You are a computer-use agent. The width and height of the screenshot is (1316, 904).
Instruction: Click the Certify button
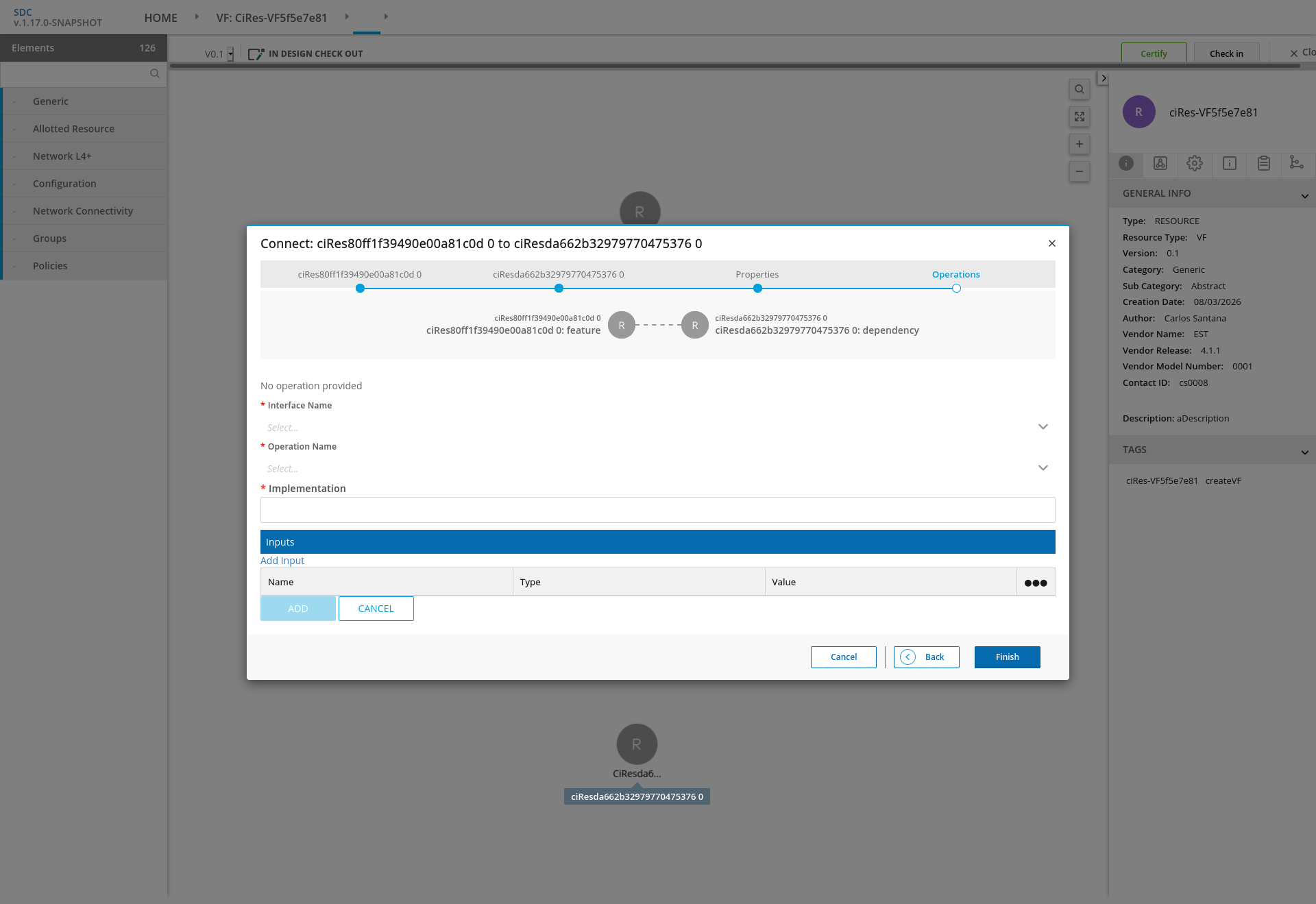tap(1154, 53)
